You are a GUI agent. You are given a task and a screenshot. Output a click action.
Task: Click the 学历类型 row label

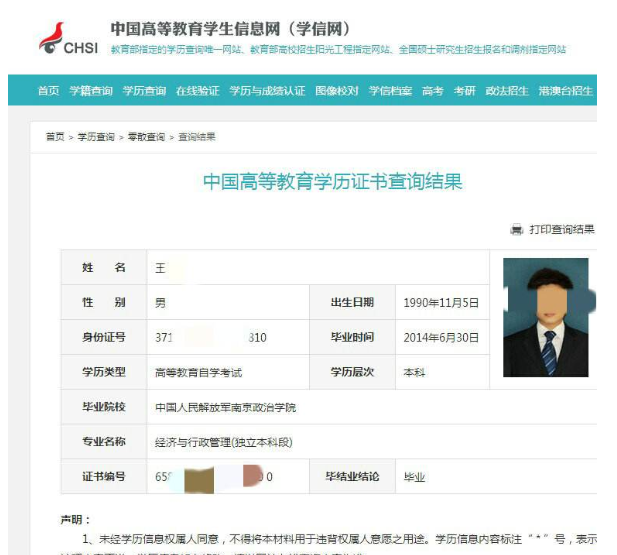[104, 372]
